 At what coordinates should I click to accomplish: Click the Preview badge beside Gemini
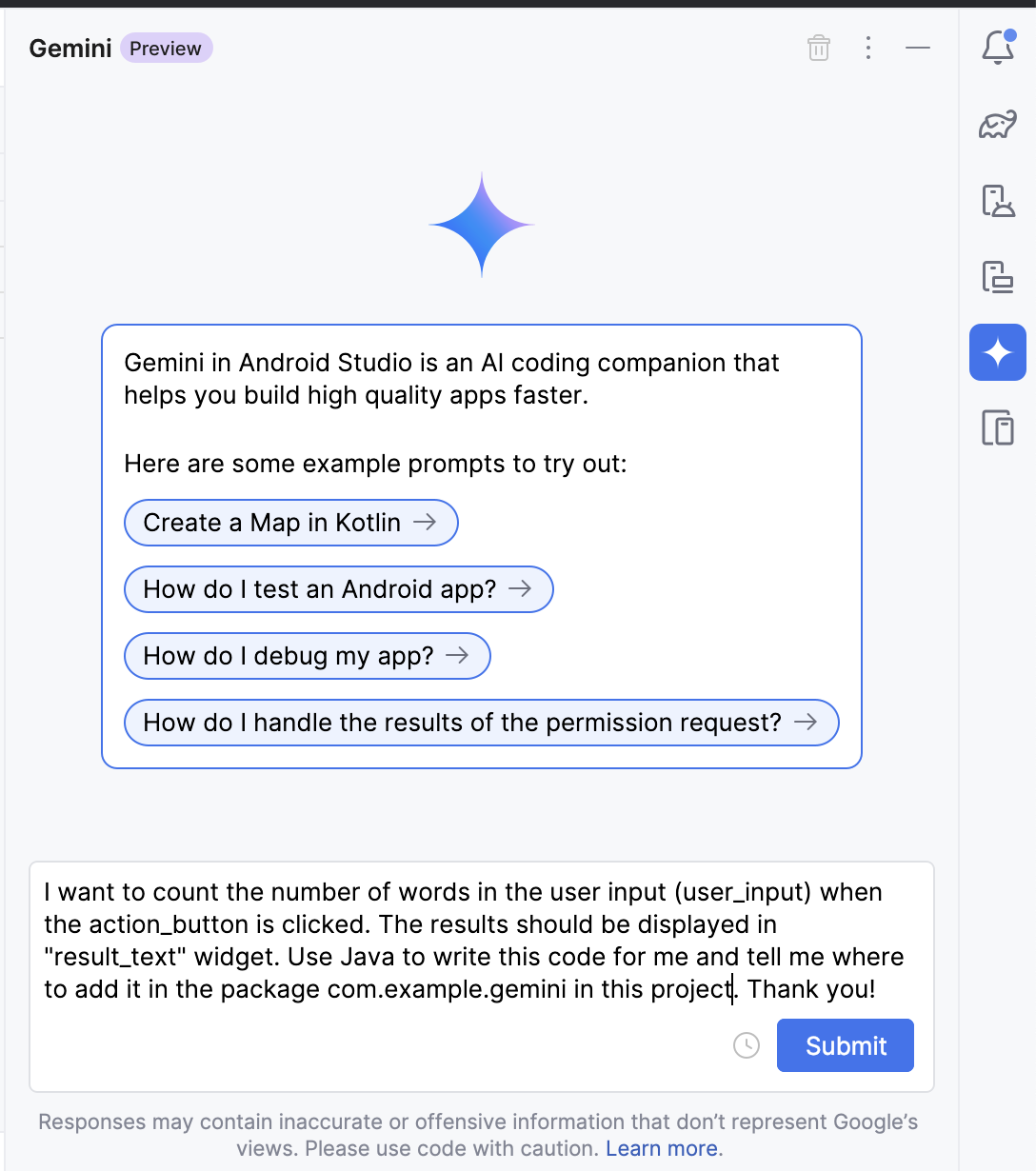click(166, 49)
